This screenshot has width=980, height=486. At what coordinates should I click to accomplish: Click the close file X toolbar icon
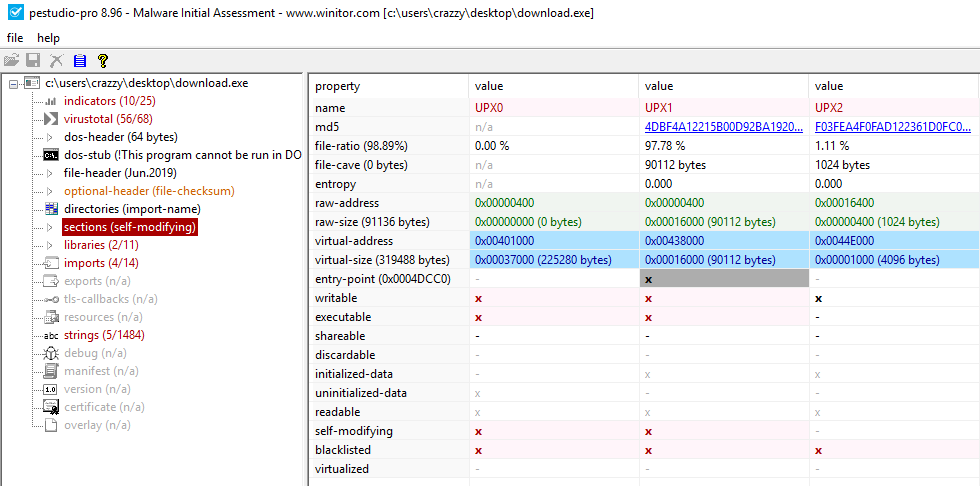tap(56, 61)
